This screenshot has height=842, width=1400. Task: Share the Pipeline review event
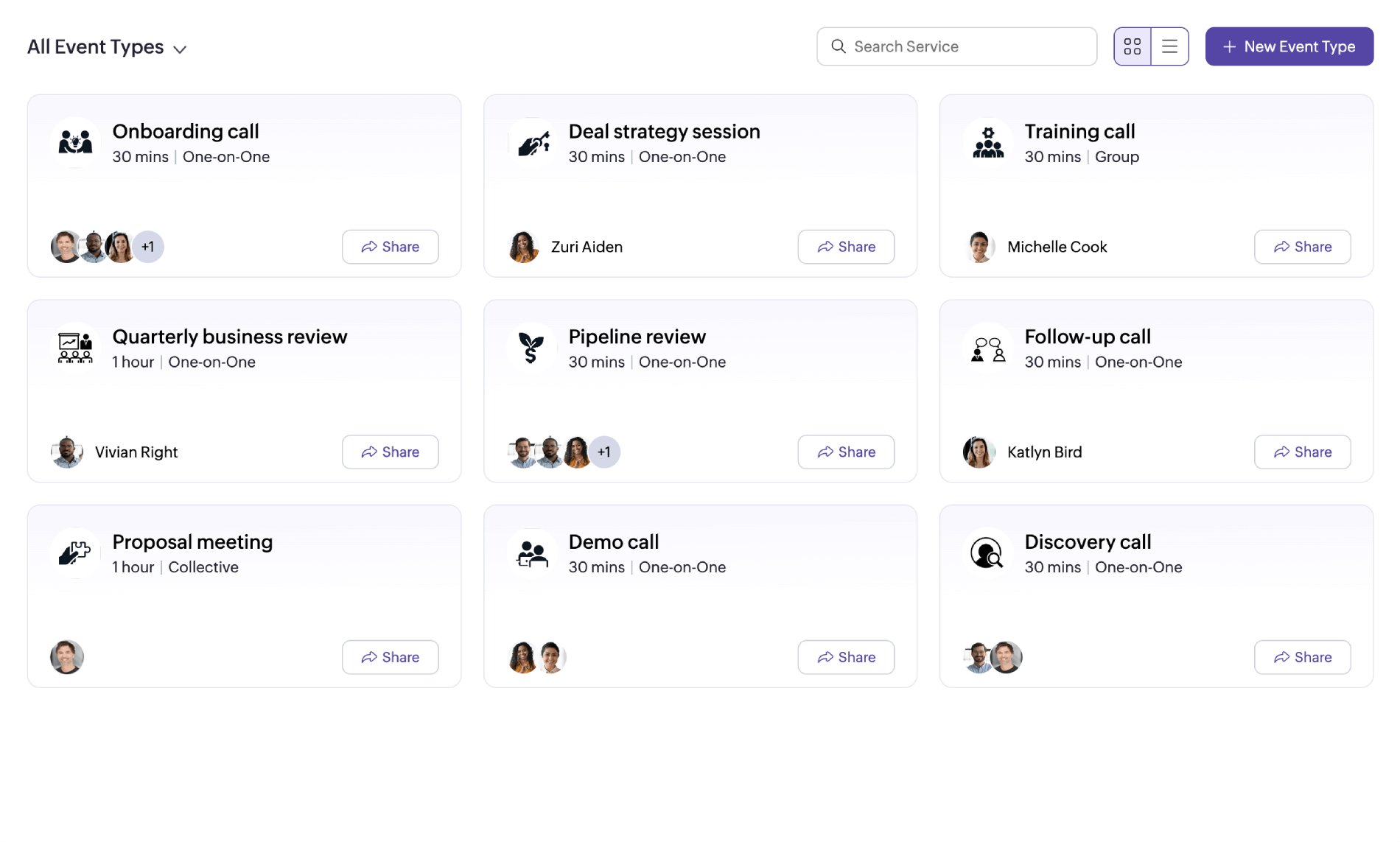[x=846, y=452]
